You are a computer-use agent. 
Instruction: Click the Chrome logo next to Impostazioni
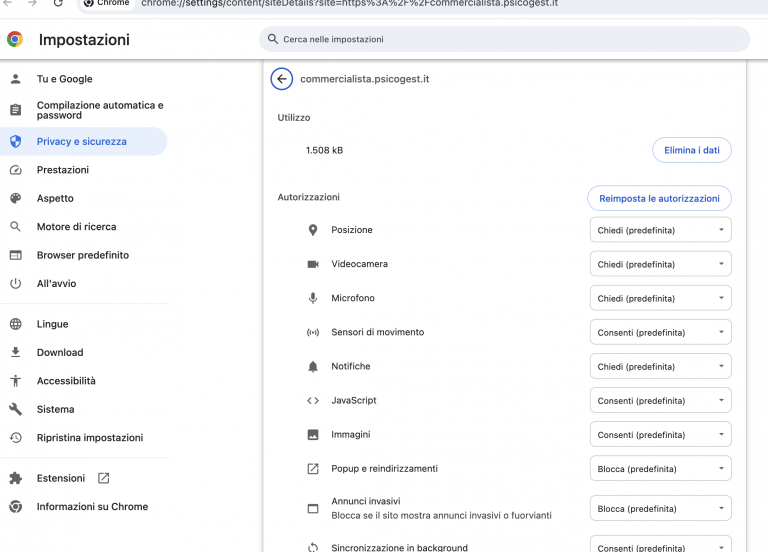click(x=15, y=40)
